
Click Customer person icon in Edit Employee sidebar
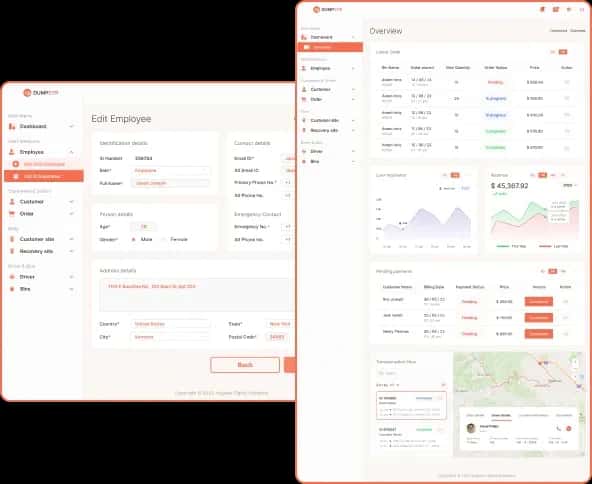(12, 202)
